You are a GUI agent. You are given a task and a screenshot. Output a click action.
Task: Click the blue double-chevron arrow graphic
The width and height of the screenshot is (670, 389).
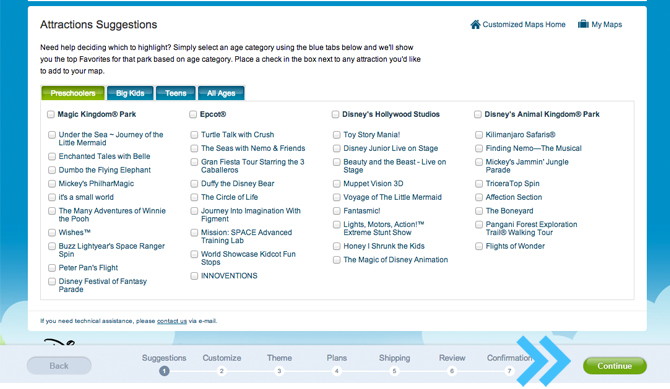(543, 361)
